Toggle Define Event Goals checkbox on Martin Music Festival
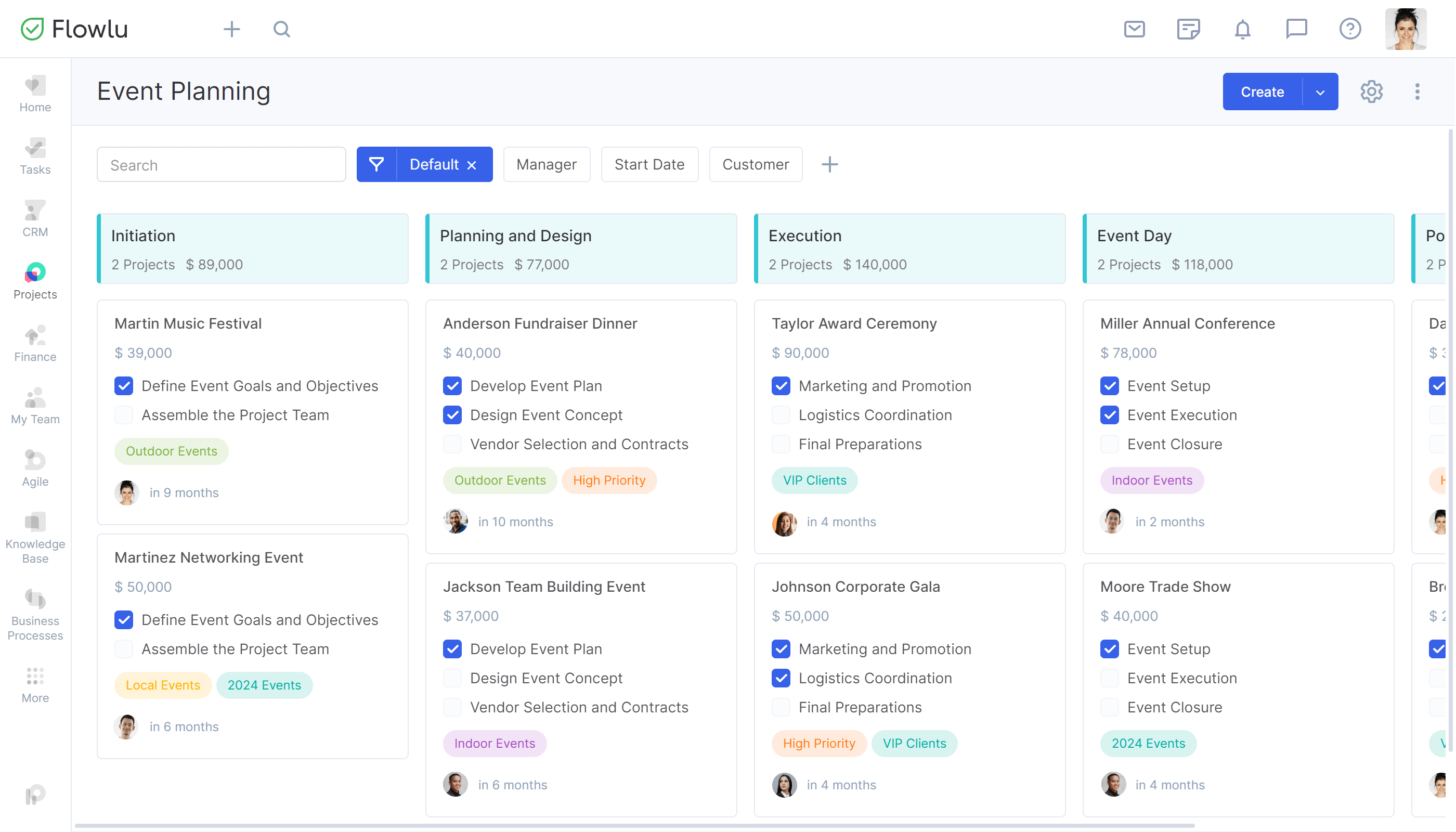 [124, 386]
